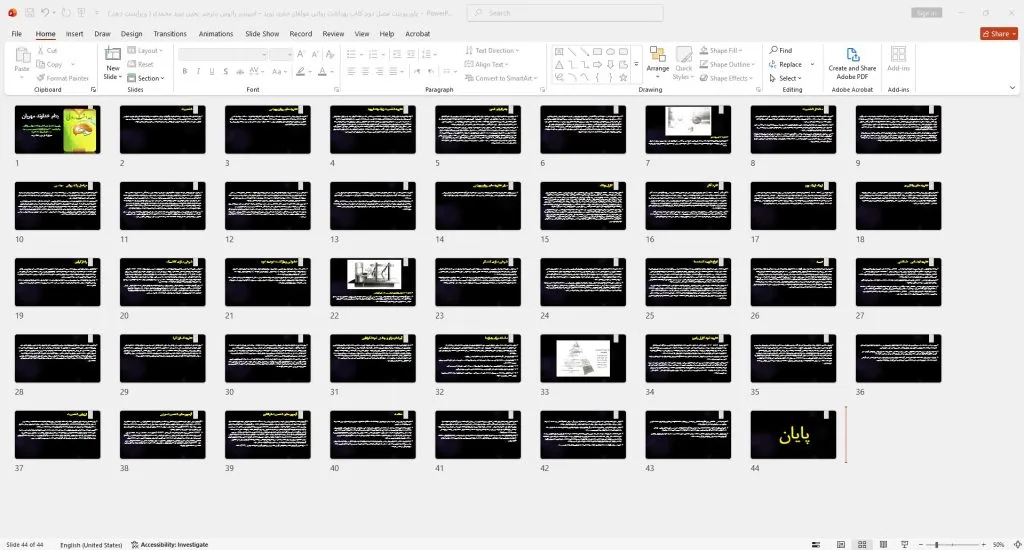
Task: Click the font color swatch button
Action: tap(323, 71)
